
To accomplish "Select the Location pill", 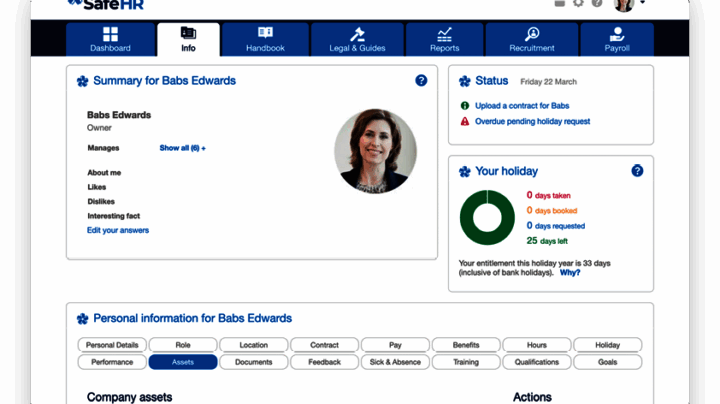I will coord(253,345).
